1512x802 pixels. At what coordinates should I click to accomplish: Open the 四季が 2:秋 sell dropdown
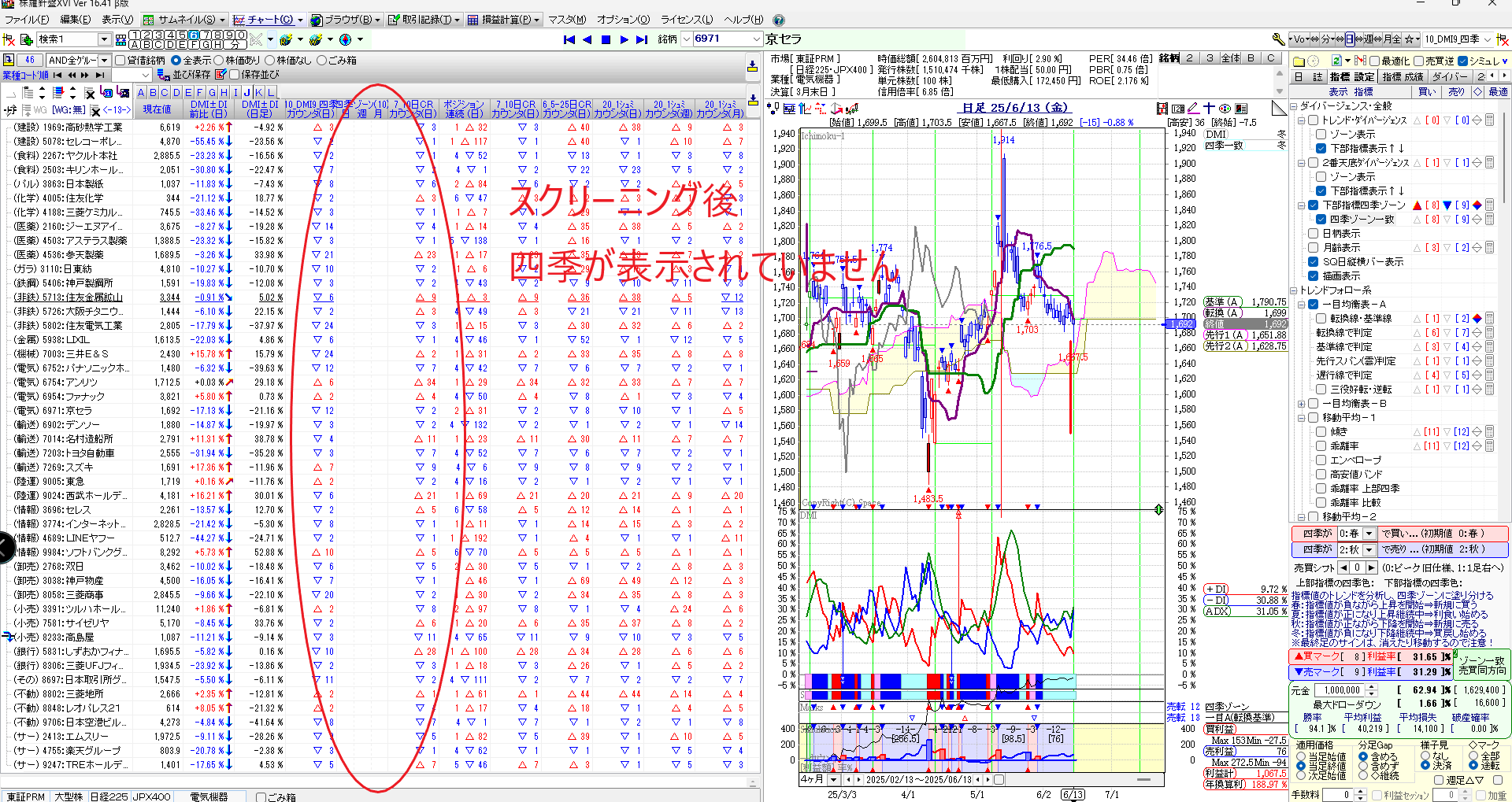click(1369, 549)
